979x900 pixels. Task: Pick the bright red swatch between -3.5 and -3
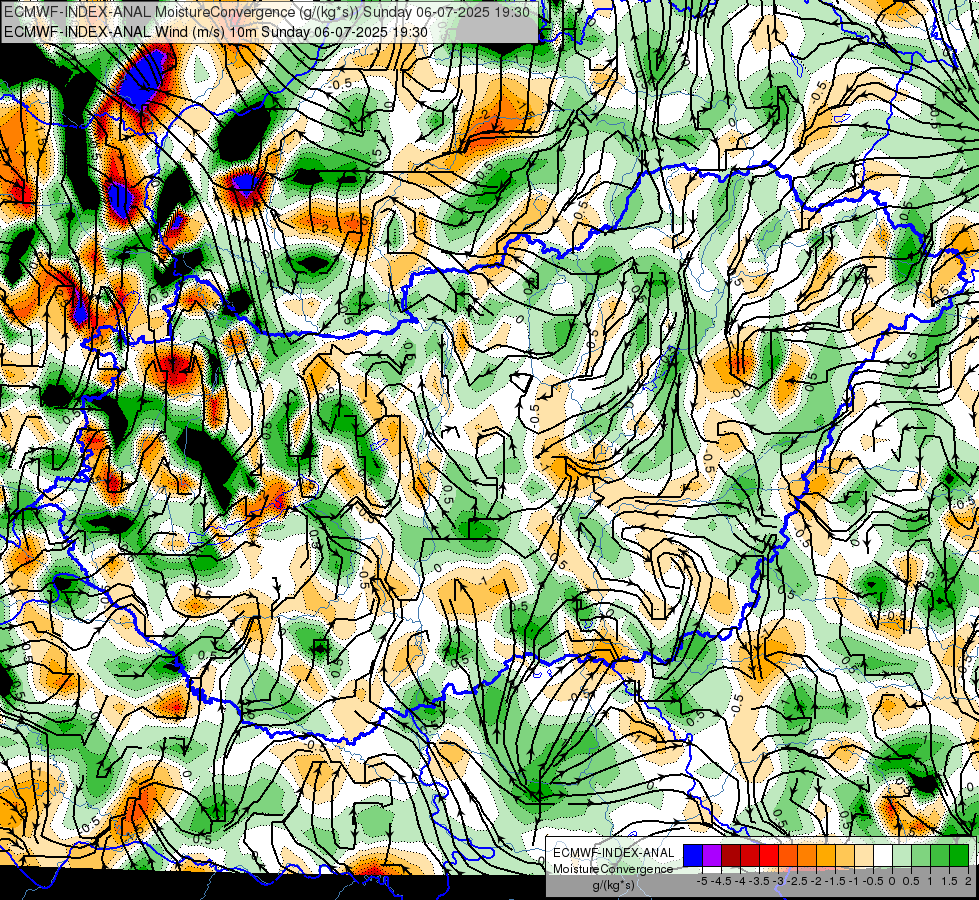769,856
